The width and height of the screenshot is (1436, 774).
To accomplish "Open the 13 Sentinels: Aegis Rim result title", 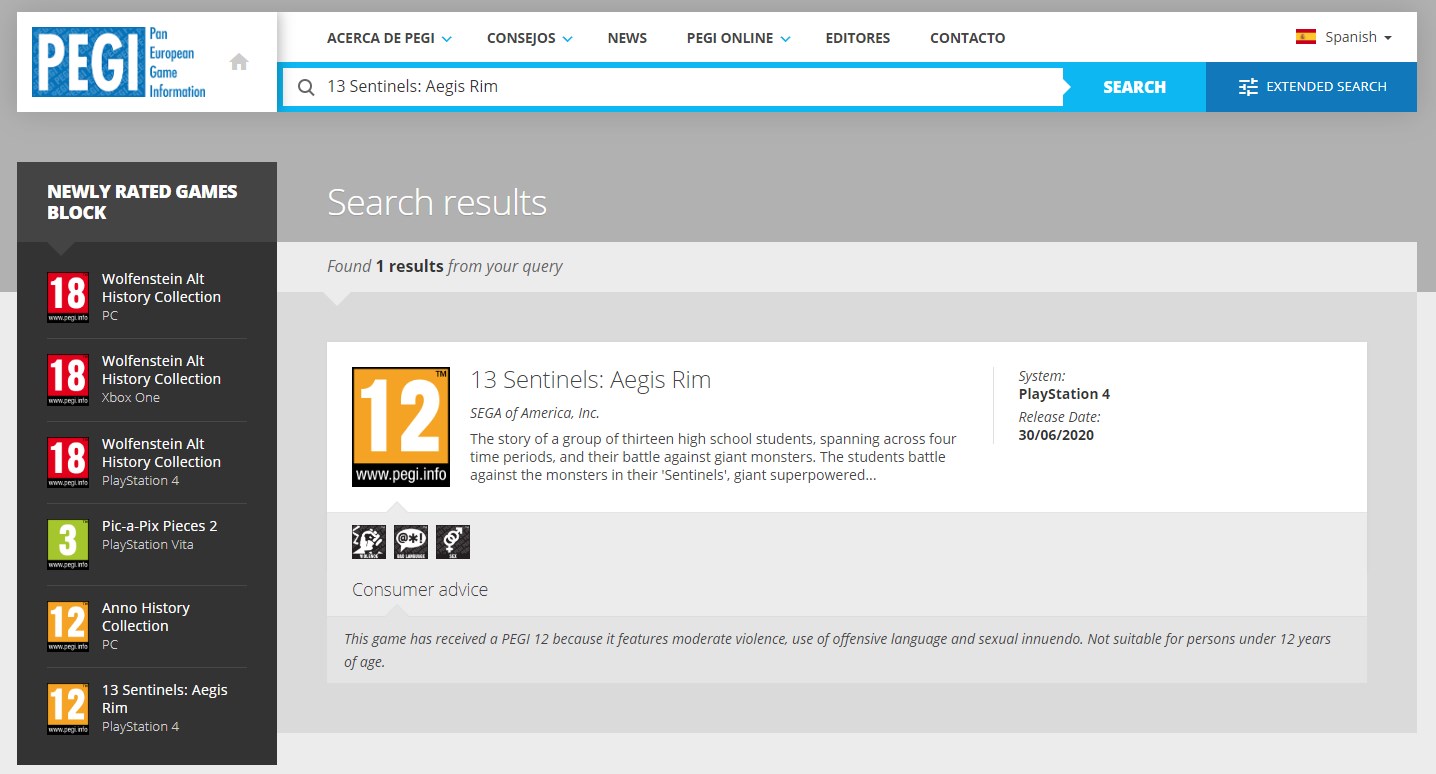I will coord(590,380).
